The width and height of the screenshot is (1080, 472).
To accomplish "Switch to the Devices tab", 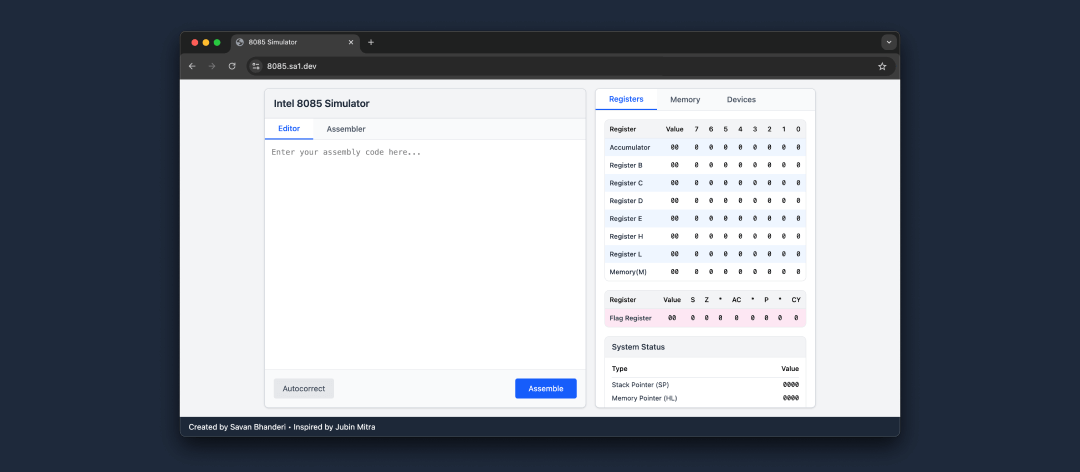I will click(741, 100).
